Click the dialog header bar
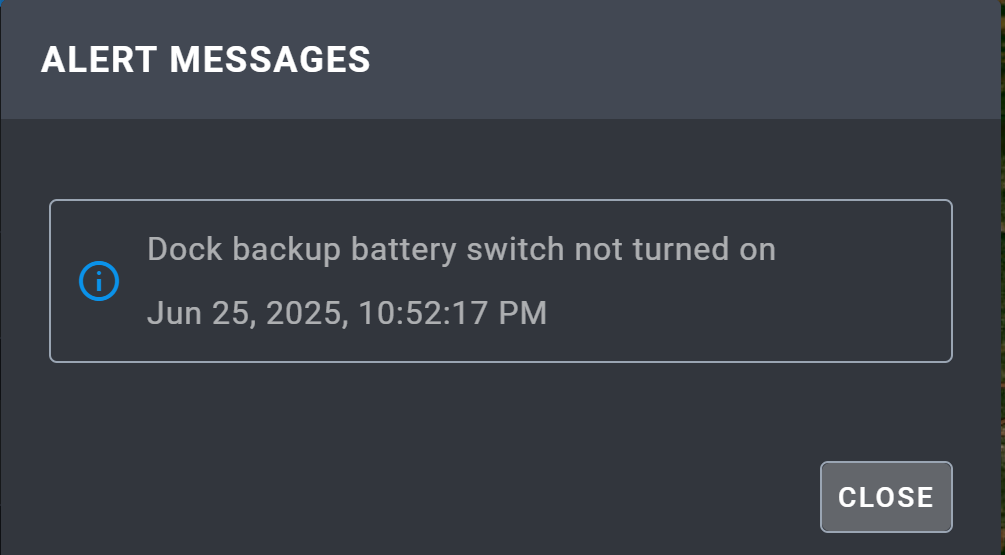This screenshot has height=555, width=1005. (x=501, y=59)
